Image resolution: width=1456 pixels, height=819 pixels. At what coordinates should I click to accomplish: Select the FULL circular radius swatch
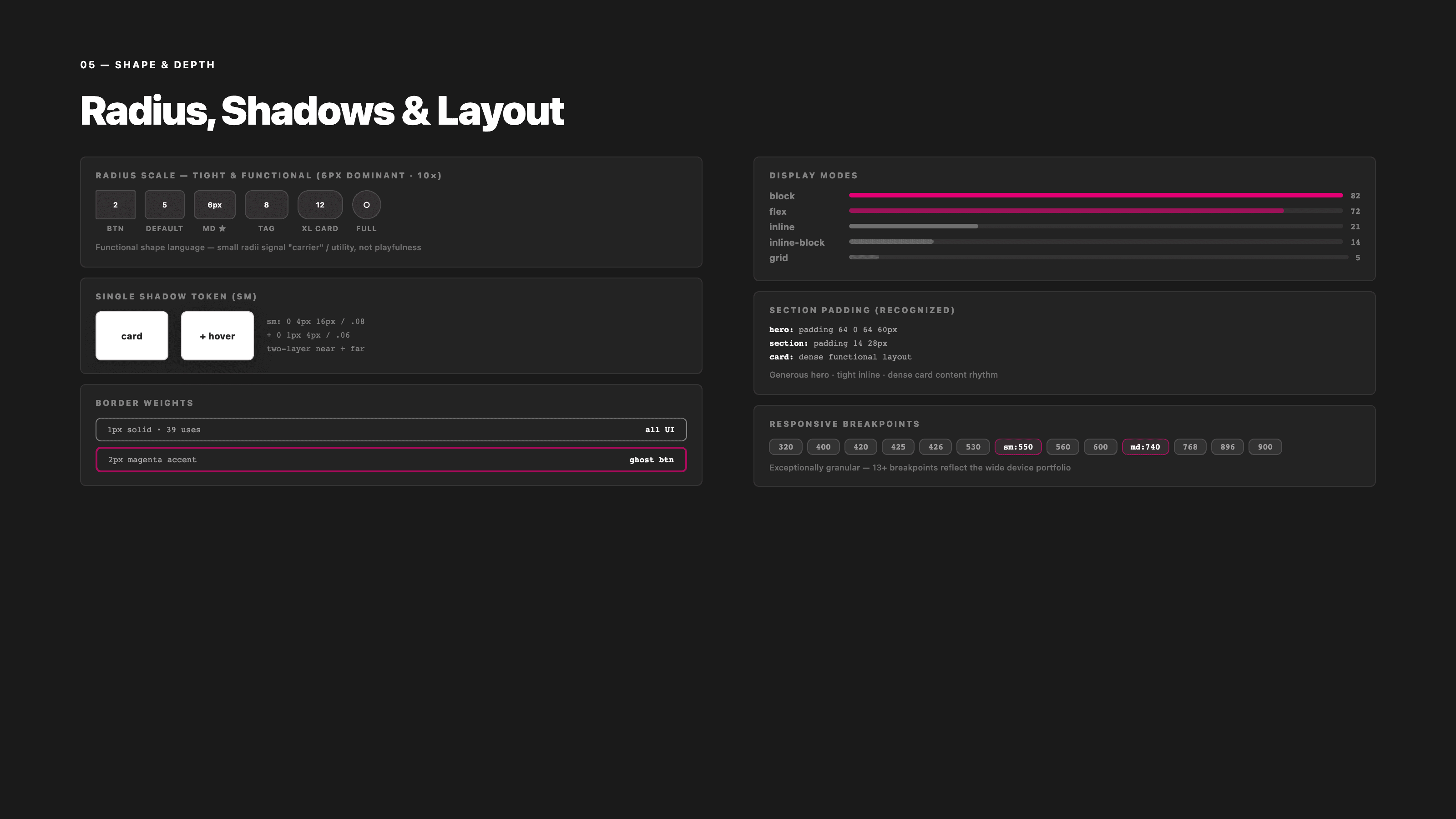click(x=366, y=205)
